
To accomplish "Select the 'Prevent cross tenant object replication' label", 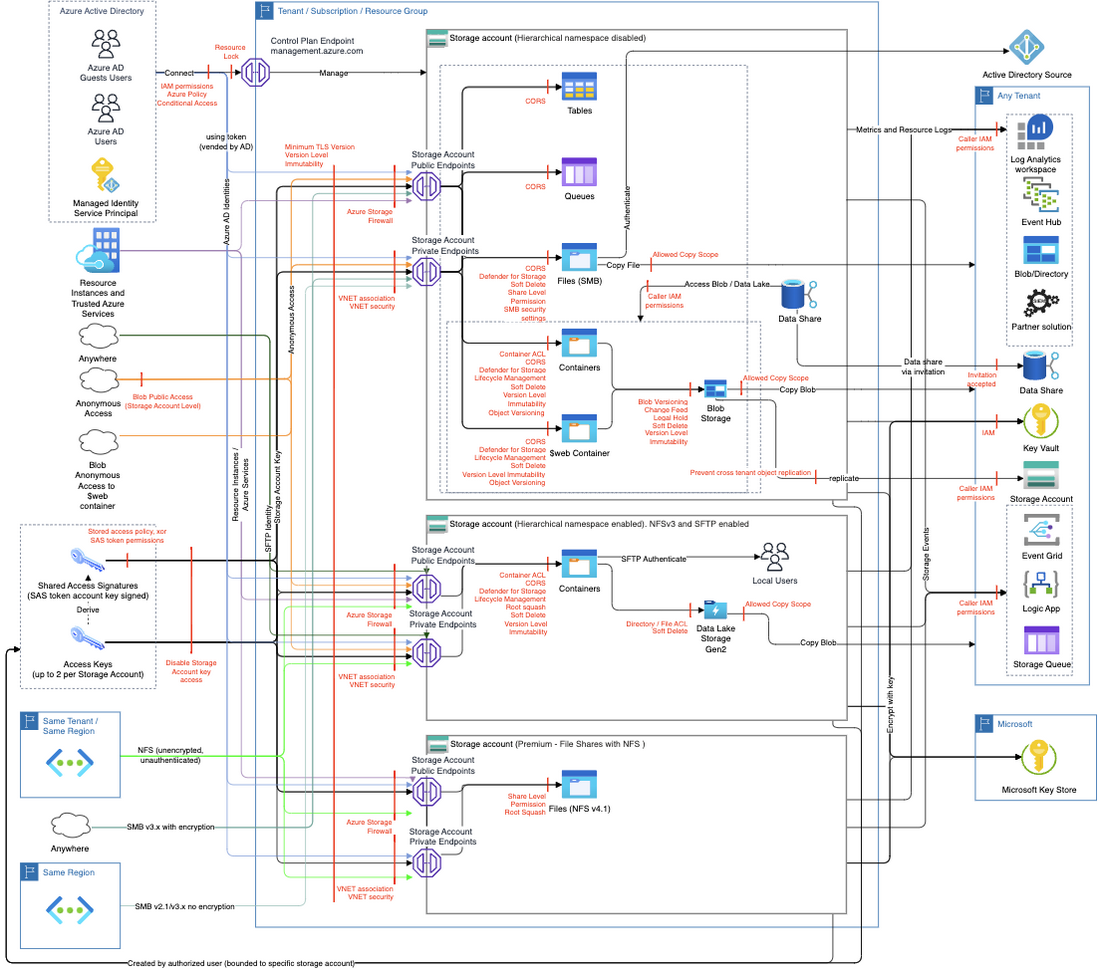I will tap(750, 473).
